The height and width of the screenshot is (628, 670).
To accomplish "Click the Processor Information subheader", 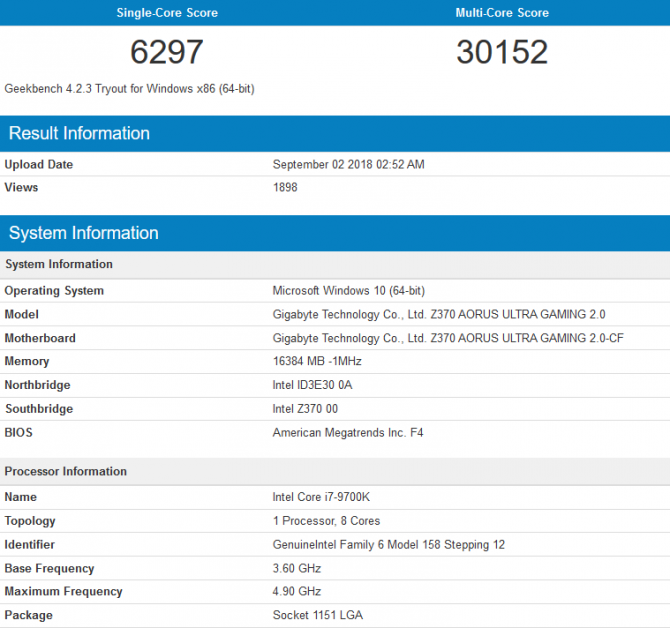I will (335, 471).
